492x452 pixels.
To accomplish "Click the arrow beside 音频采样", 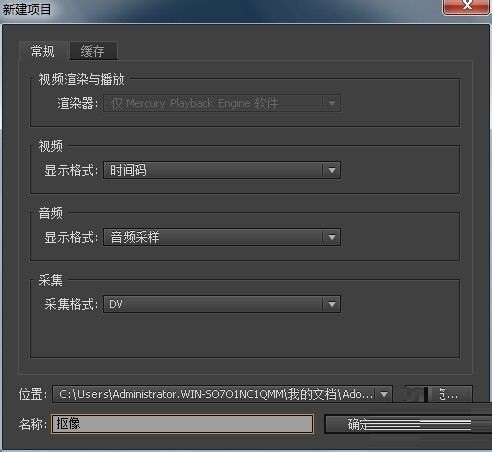I will (x=332, y=237).
